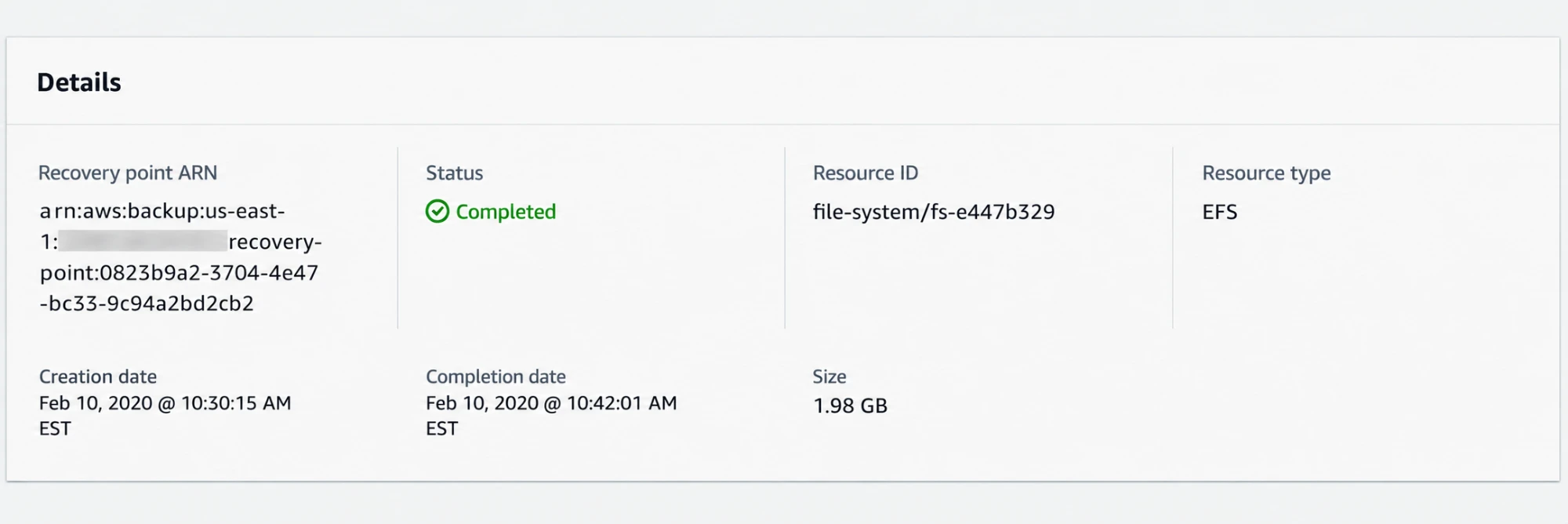Click the 1.98 GB size value
Viewport: 1568px width, 524px height.
pos(851,406)
